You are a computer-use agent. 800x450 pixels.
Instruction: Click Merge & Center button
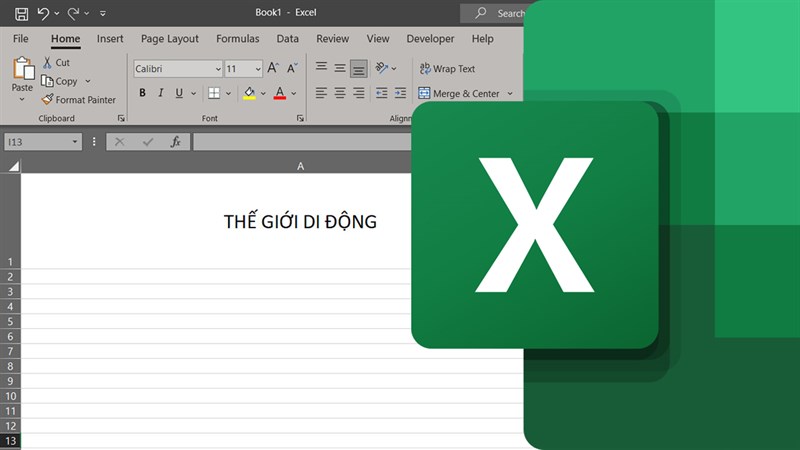click(x=458, y=93)
